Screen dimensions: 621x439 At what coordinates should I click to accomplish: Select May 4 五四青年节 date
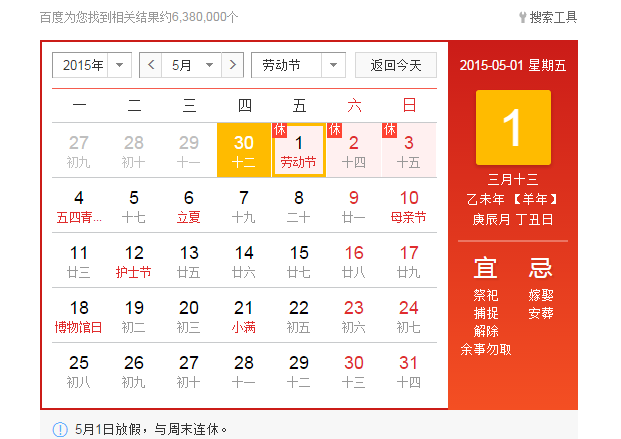tap(79, 205)
